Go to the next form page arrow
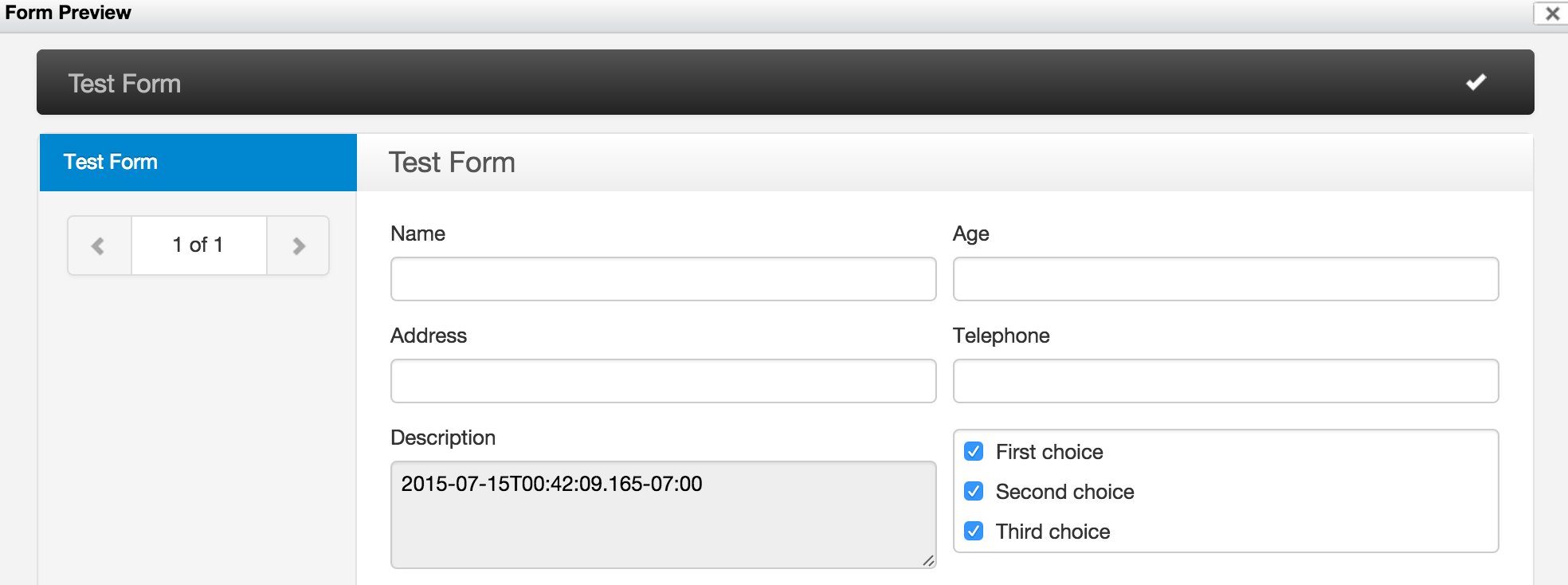 [299, 245]
